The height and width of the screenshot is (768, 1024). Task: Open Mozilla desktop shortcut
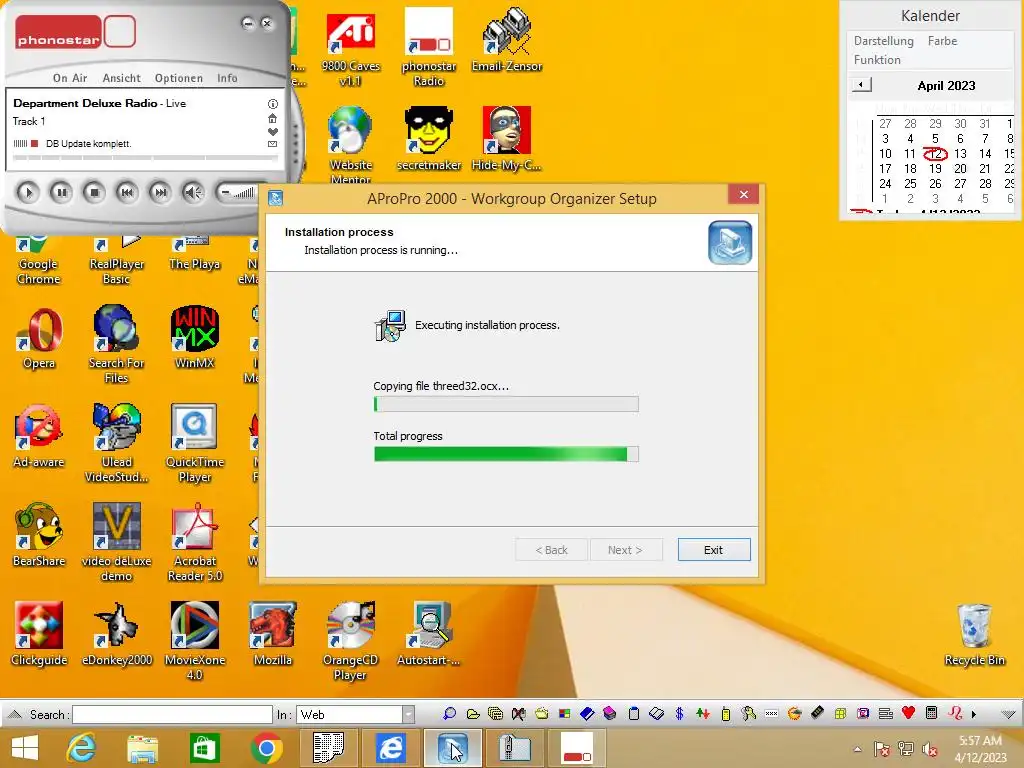pos(273,634)
